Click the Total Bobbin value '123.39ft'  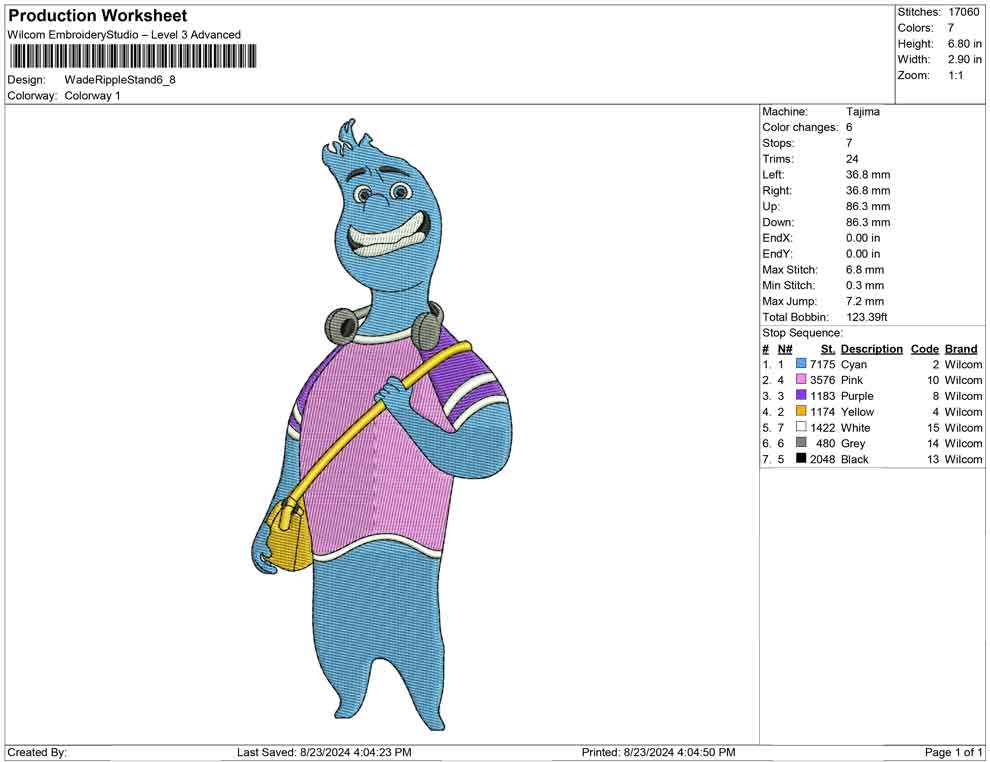pyautogui.click(x=866, y=317)
